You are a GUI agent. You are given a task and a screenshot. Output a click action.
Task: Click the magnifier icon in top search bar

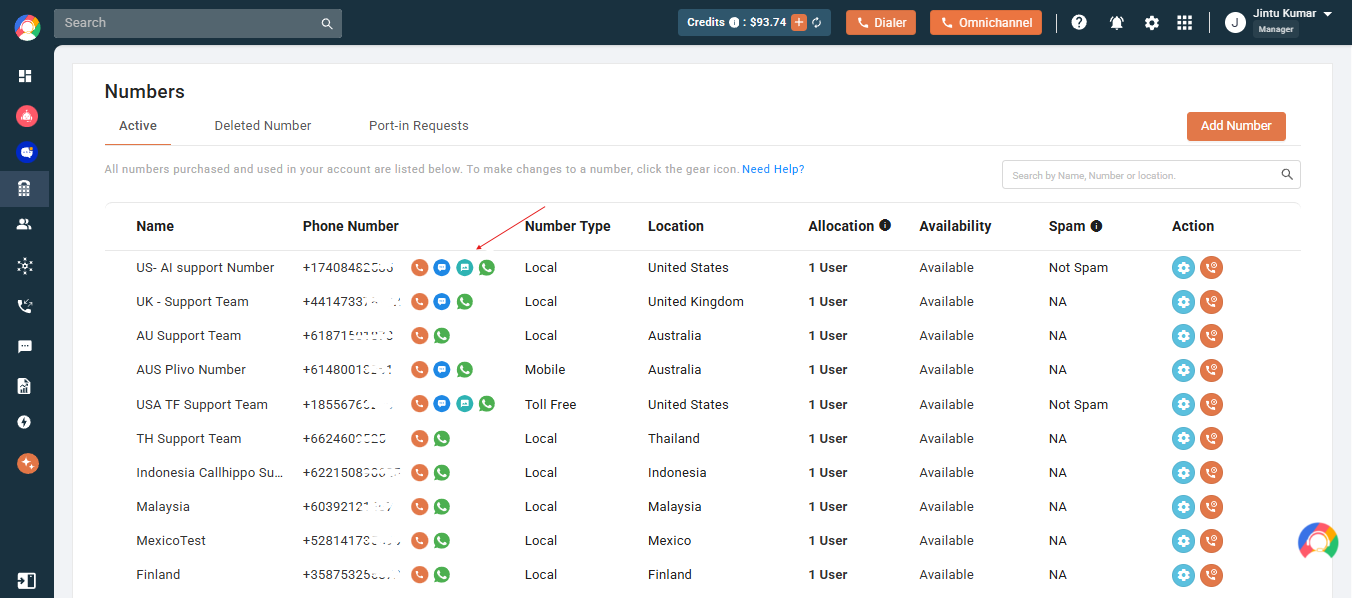[327, 23]
